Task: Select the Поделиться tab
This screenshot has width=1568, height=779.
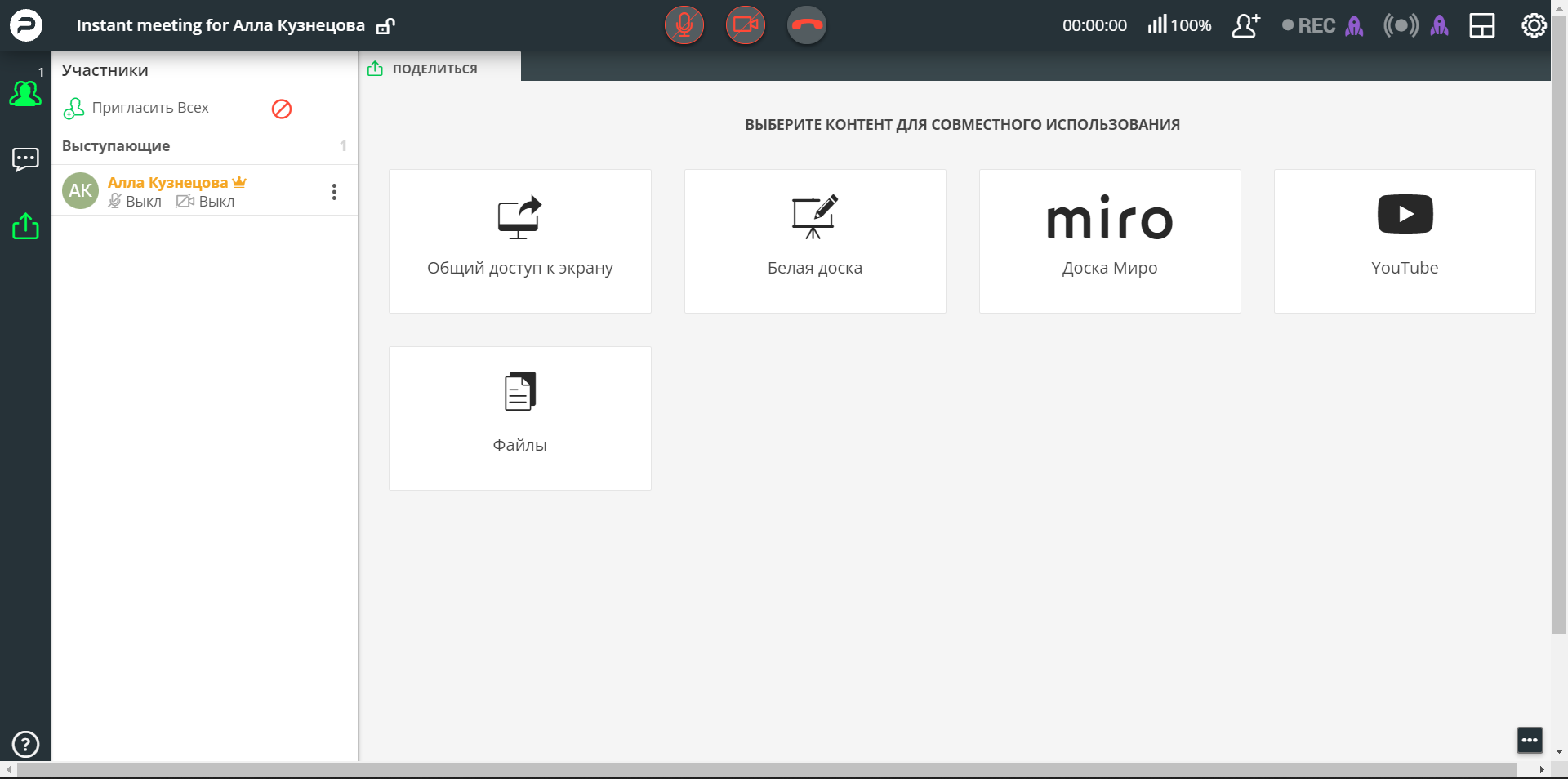Action: pyautogui.click(x=439, y=69)
